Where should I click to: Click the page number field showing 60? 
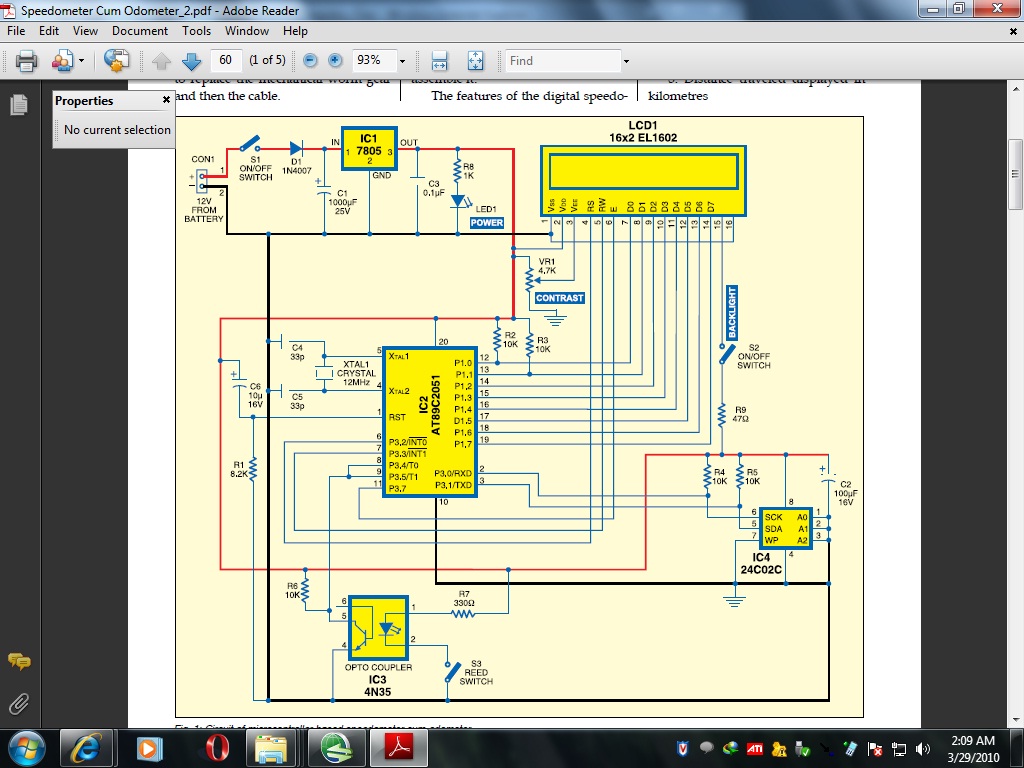point(226,61)
